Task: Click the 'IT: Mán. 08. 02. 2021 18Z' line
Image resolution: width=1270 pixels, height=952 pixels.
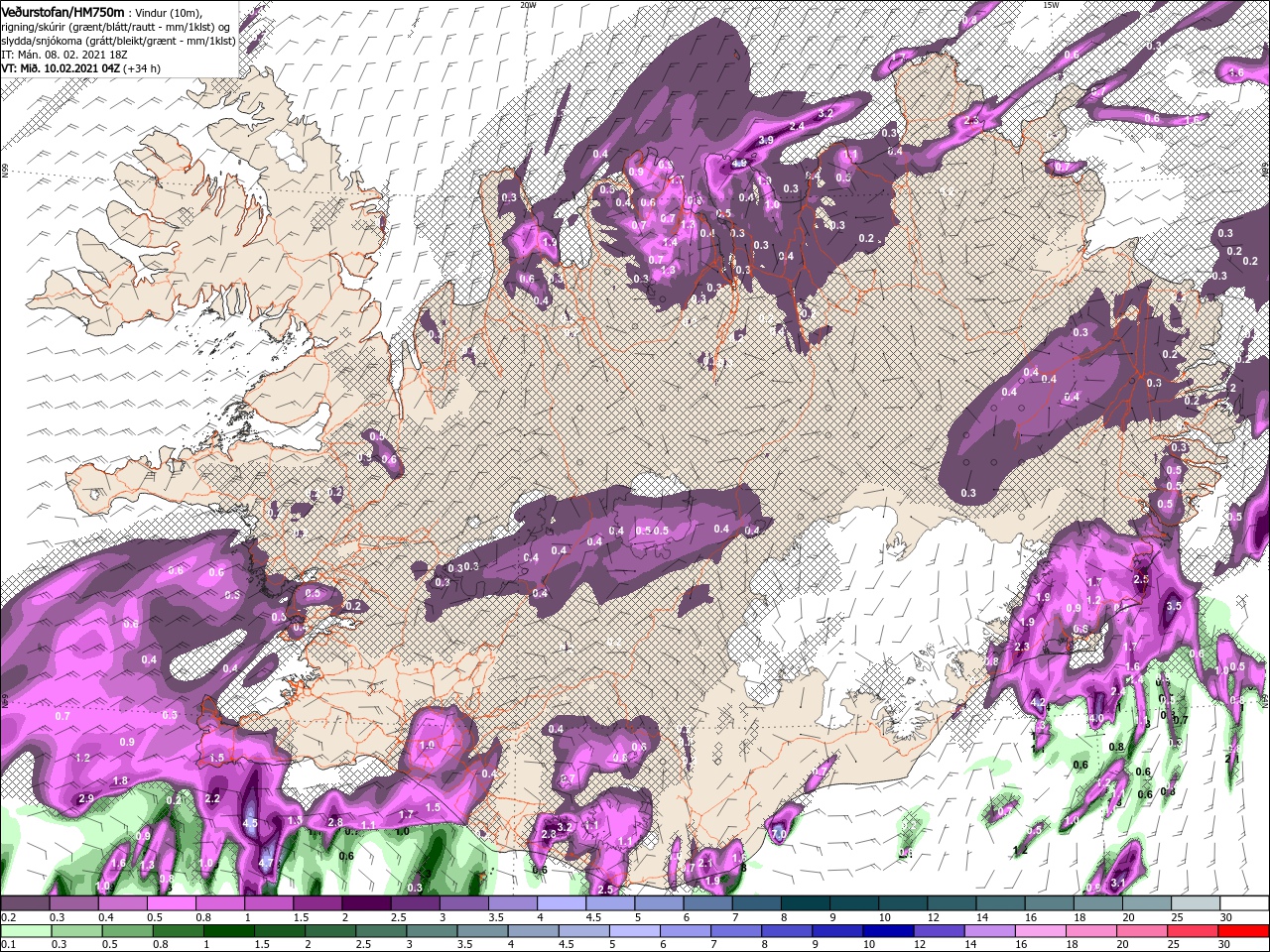Action: click(x=65, y=55)
